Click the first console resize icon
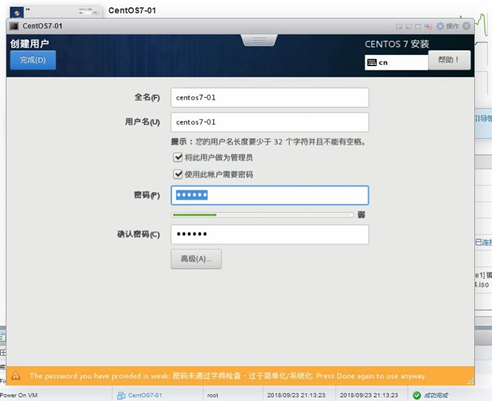 pyautogui.click(x=399, y=26)
